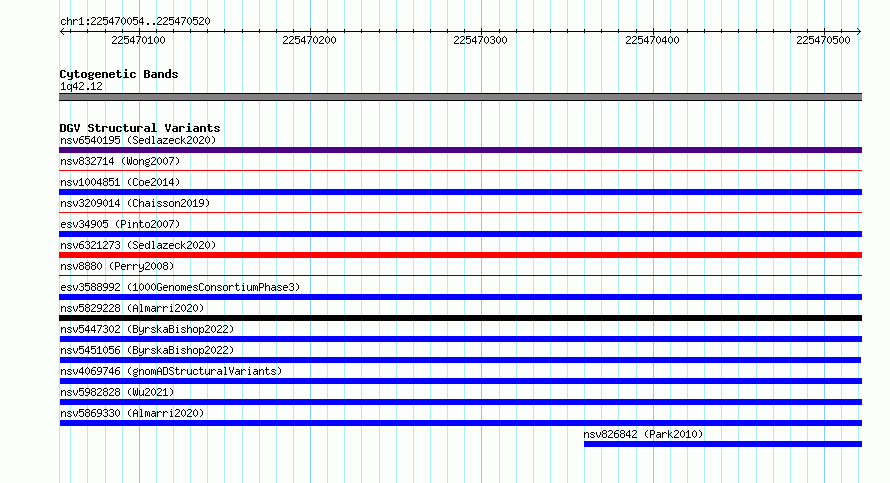
Task: Select the thin blue nsv8880 line
Action: pos(460,275)
